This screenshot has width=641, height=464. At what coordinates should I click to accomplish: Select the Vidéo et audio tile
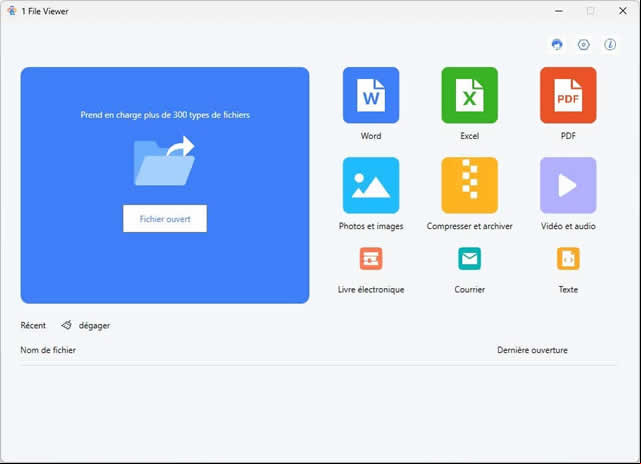coord(568,185)
